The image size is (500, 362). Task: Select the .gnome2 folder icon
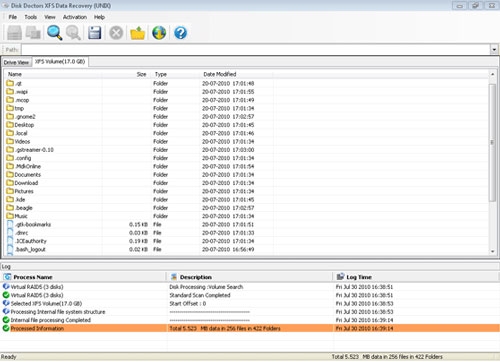[10, 116]
